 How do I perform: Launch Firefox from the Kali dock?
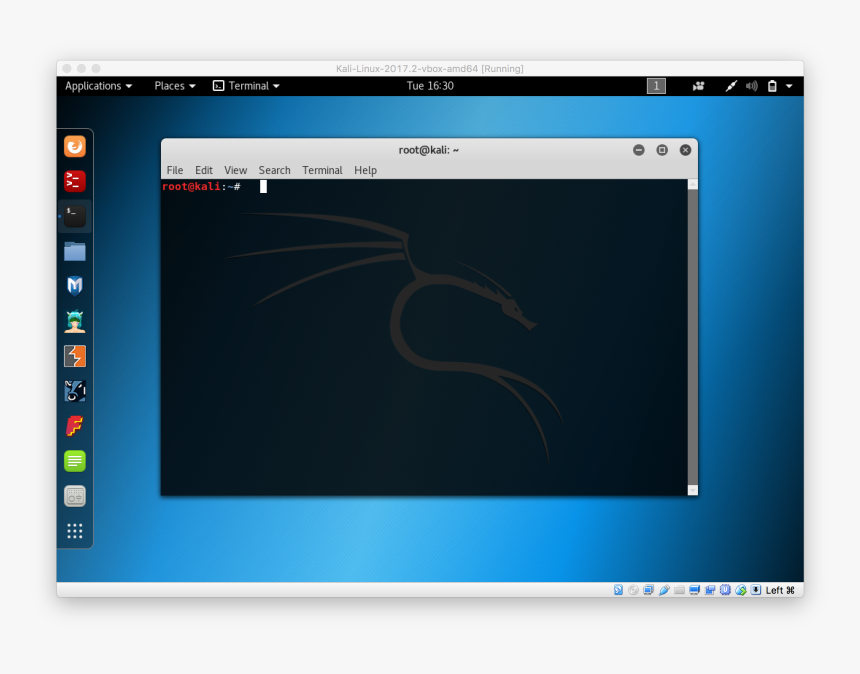click(75, 146)
